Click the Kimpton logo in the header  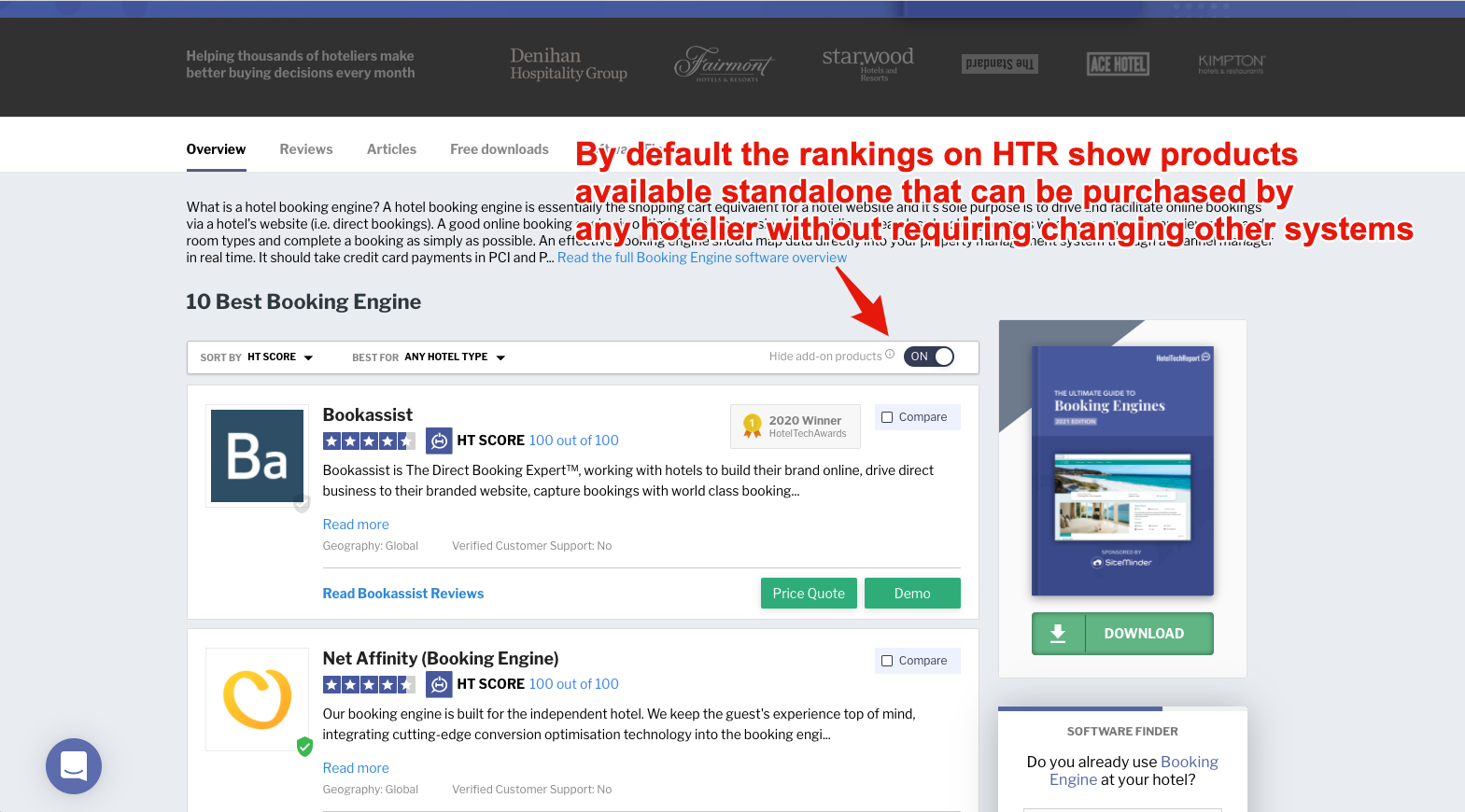click(1232, 63)
